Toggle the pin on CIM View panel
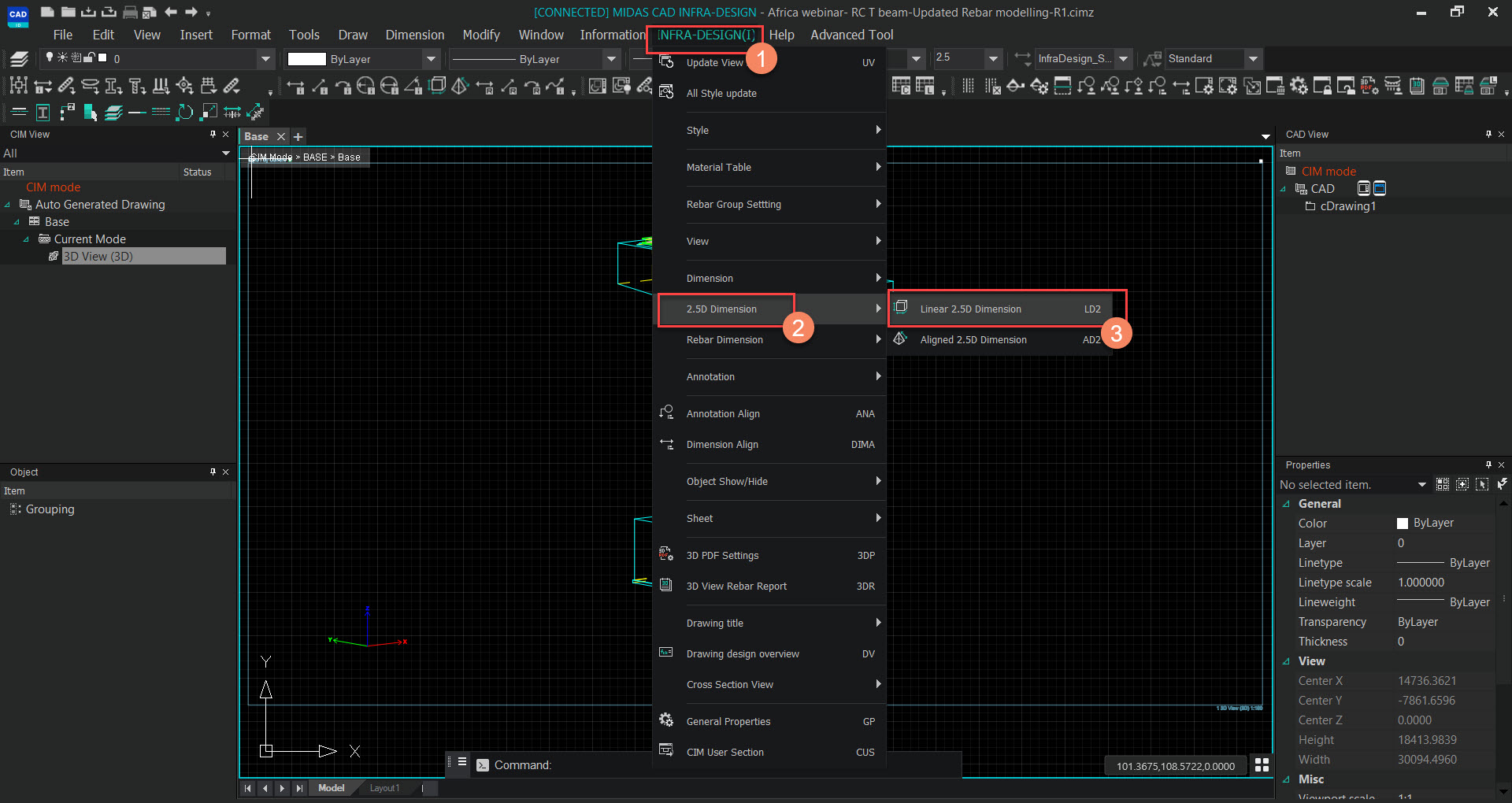This screenshot has width=1512, height=803. coord(213,135)
